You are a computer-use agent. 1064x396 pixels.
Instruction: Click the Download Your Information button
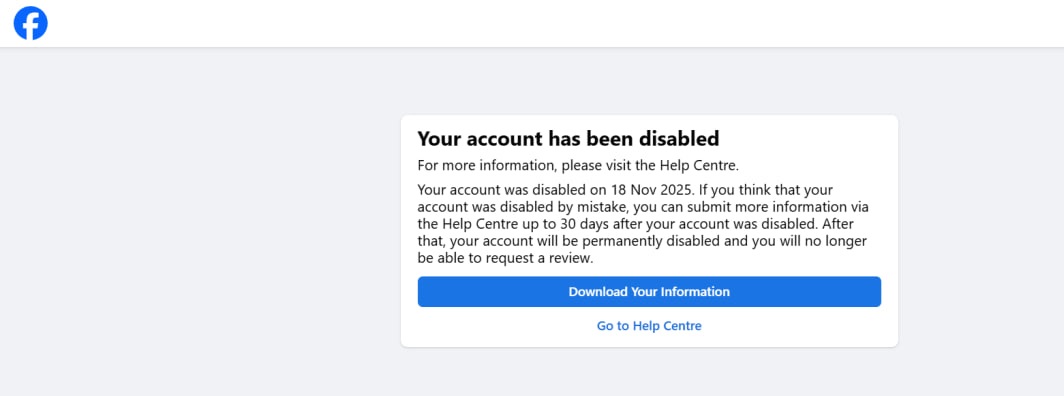pos(649,292)
